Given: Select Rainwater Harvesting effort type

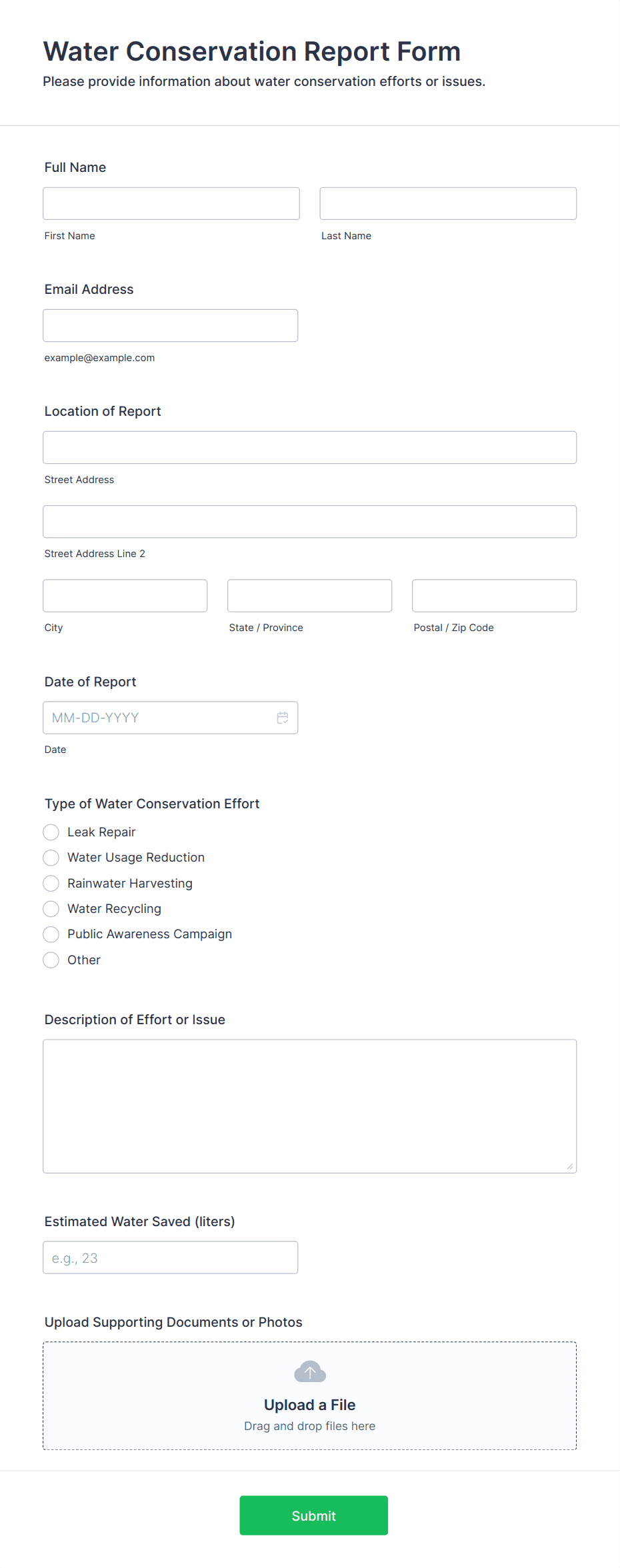Looking at the screenshot, I should tap(51, 884).
